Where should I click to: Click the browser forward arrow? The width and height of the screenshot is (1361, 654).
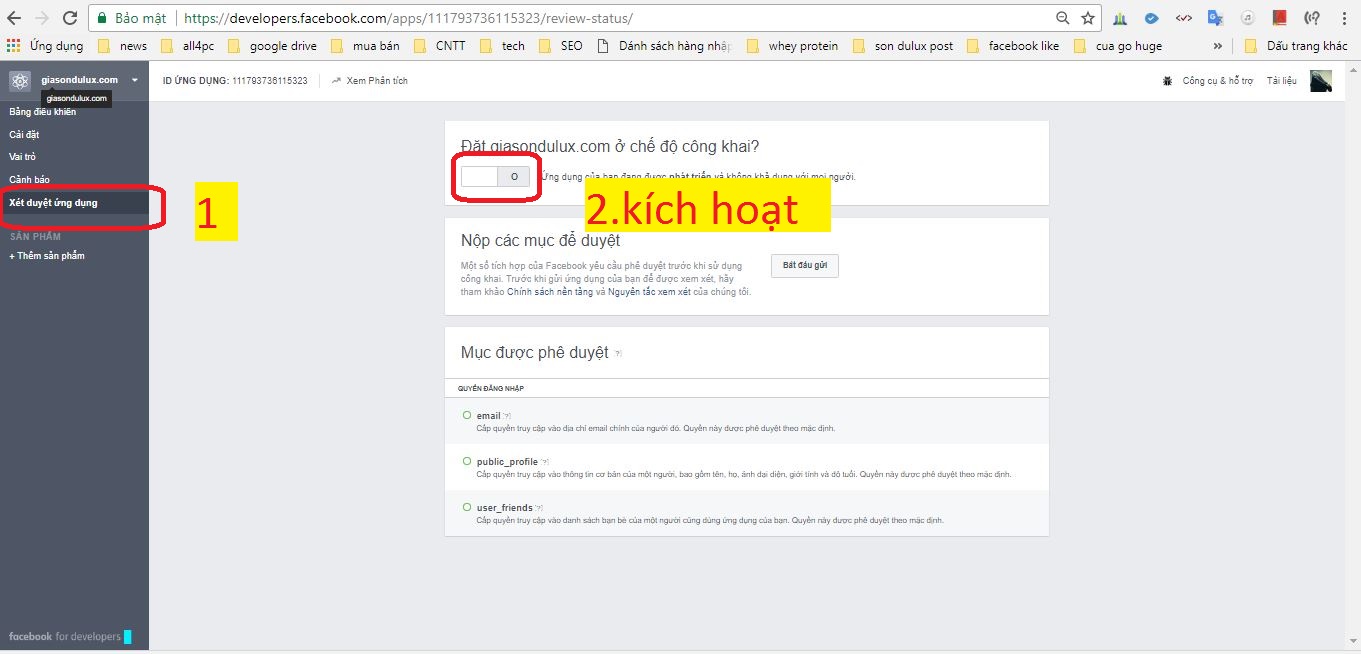tap(42, 18)
